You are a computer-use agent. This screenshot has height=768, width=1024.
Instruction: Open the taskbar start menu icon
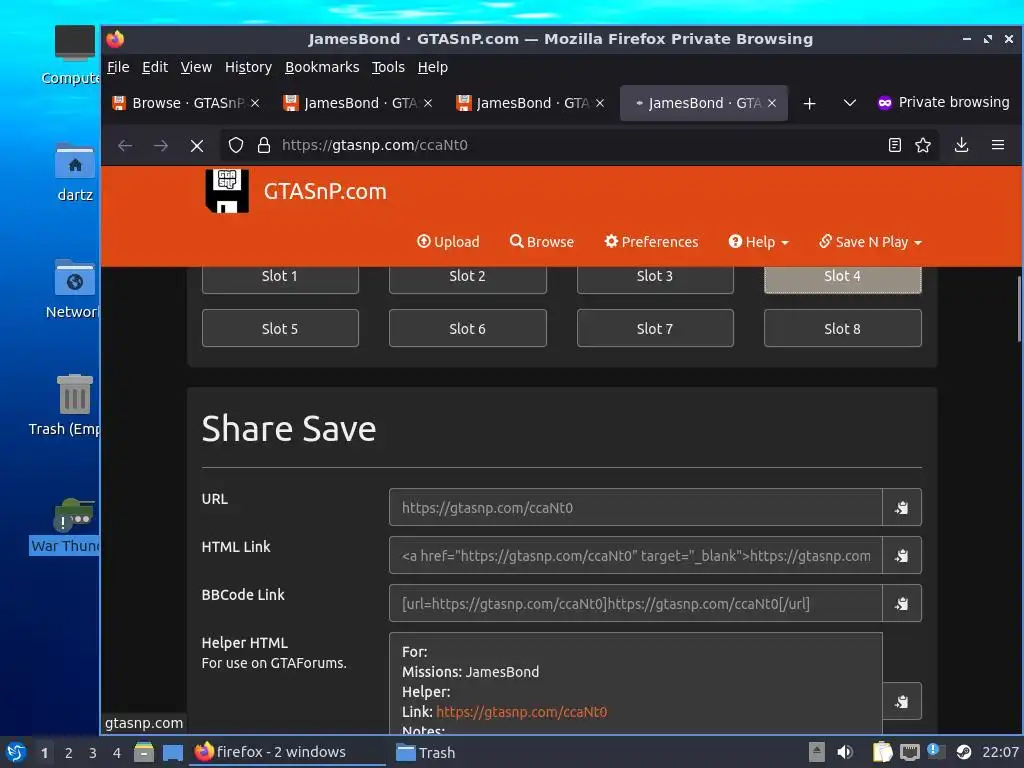pyautogui.click(x=16, y=752)
